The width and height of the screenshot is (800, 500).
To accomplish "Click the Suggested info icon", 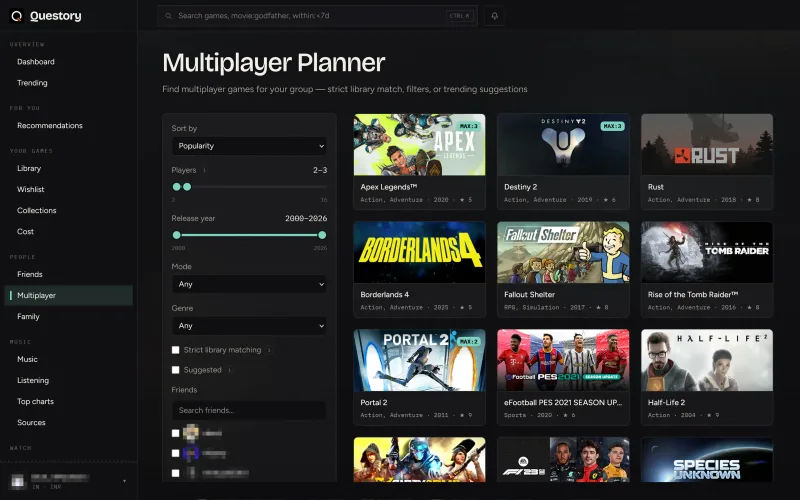I will (x=230, y=370).
